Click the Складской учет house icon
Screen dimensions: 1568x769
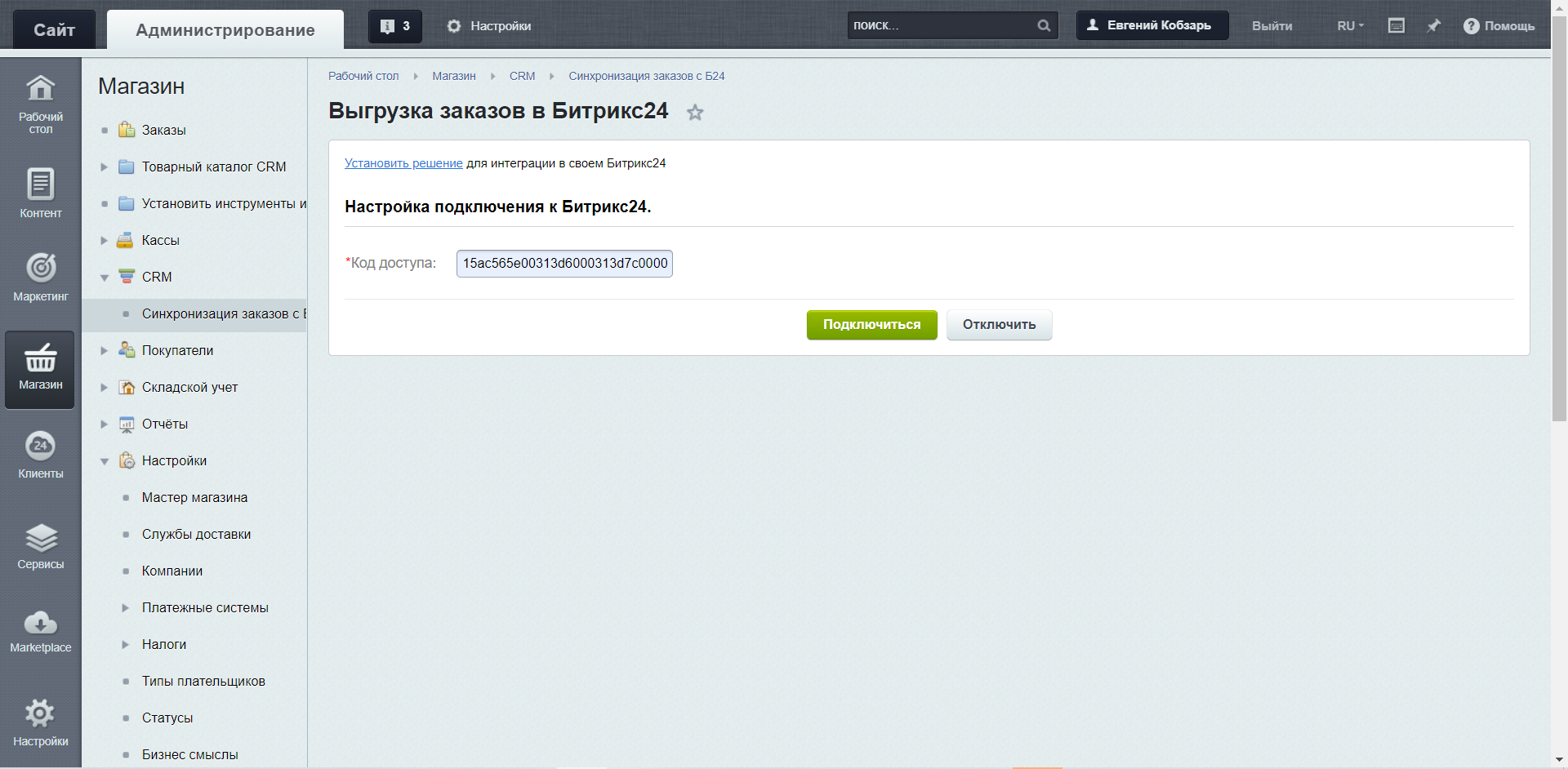[x=127, y=387]
